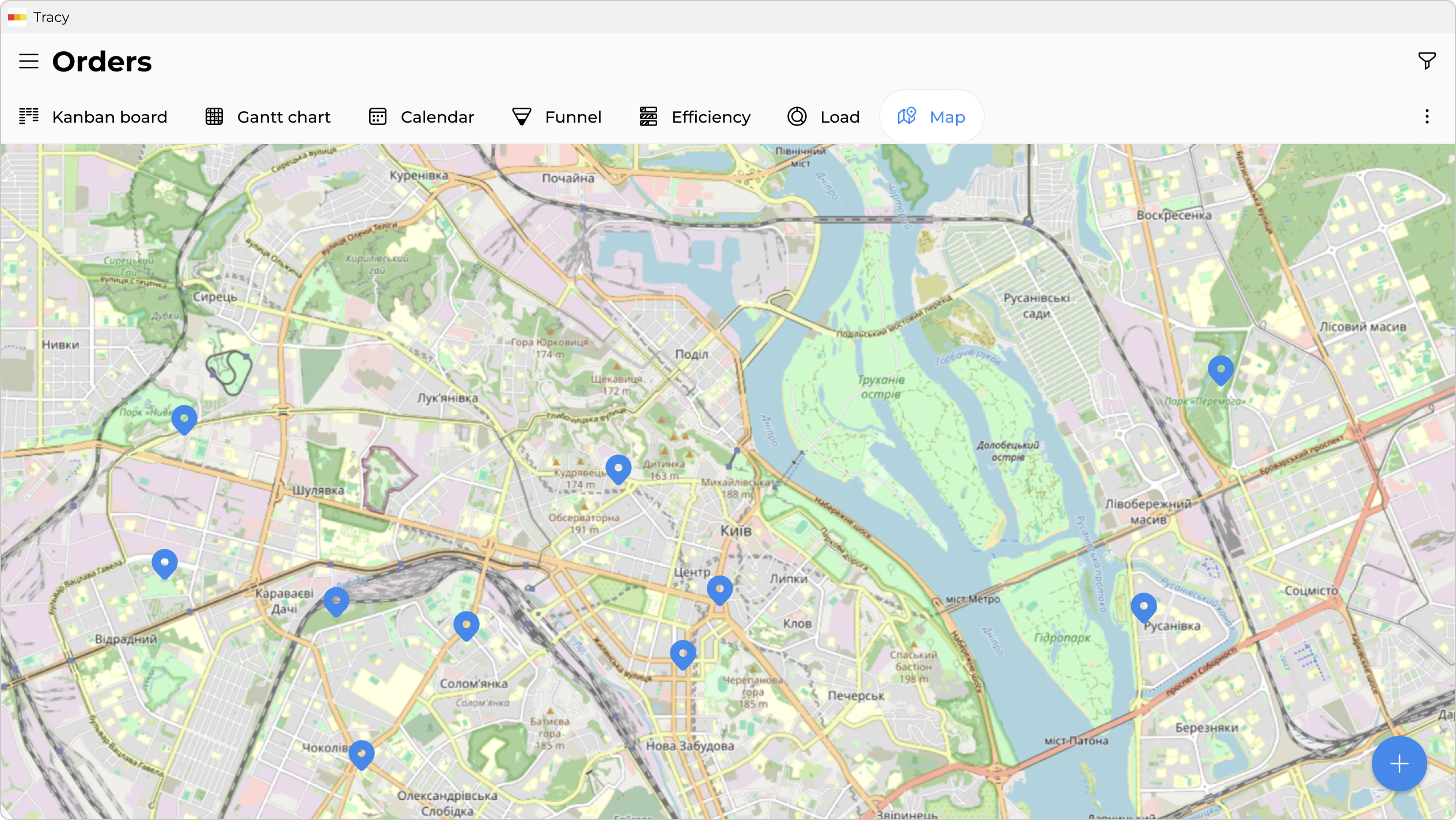Click the Tracy app logo icon

pyautogui.click(x=17, y=17)
